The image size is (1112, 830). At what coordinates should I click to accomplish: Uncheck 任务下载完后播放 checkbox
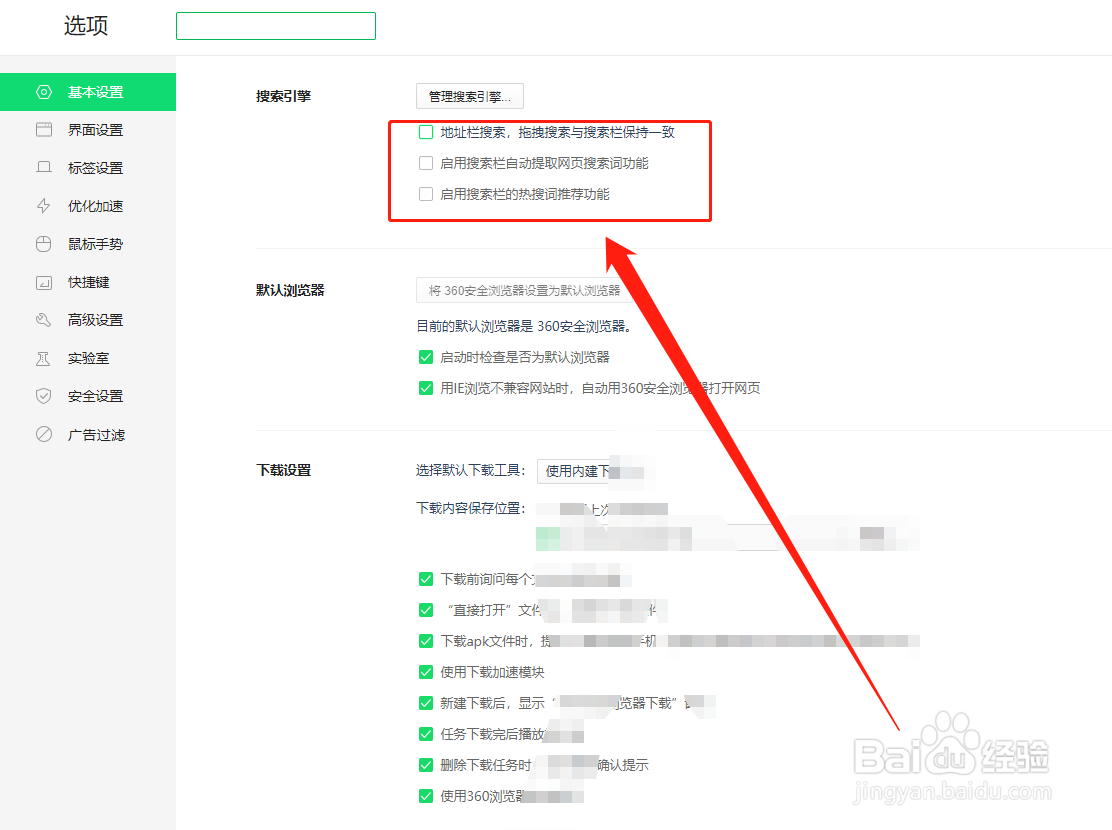click(x=426, y=734)
